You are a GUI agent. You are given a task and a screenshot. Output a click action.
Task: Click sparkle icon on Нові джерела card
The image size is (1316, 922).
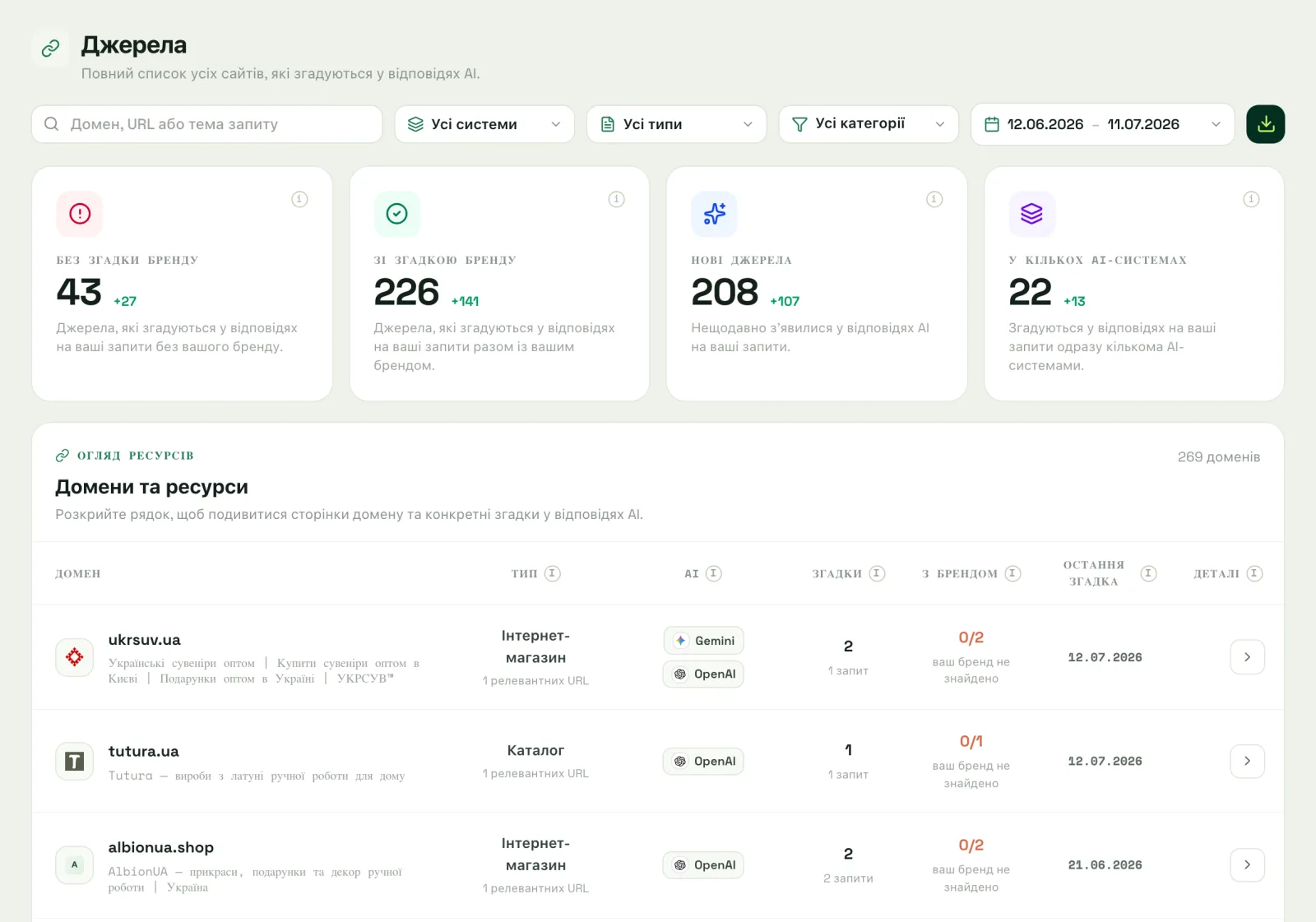pos(714,214)
